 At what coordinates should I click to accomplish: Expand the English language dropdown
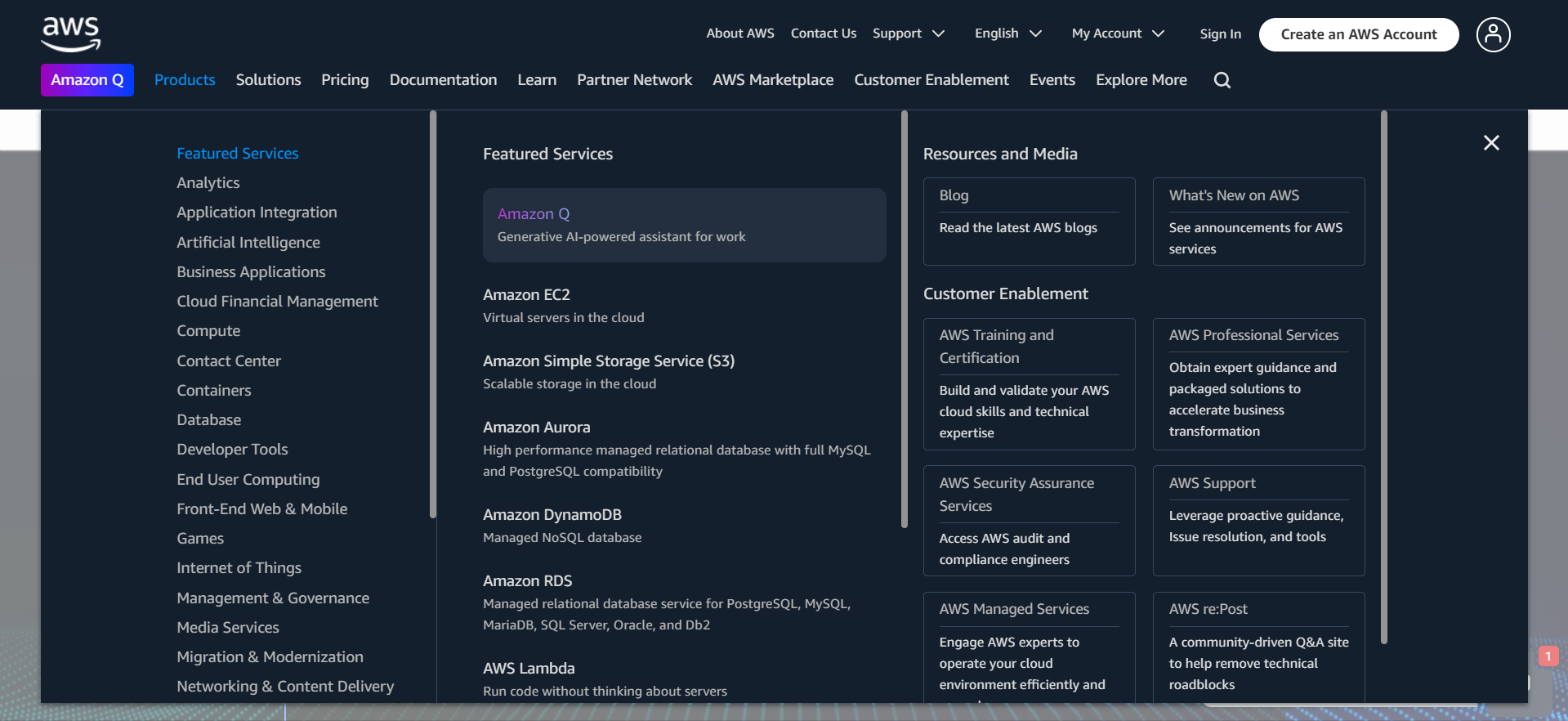point(1007,34)
